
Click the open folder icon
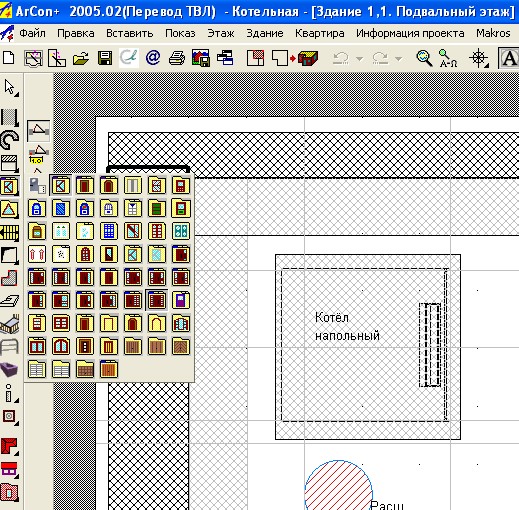click(81, 58)
